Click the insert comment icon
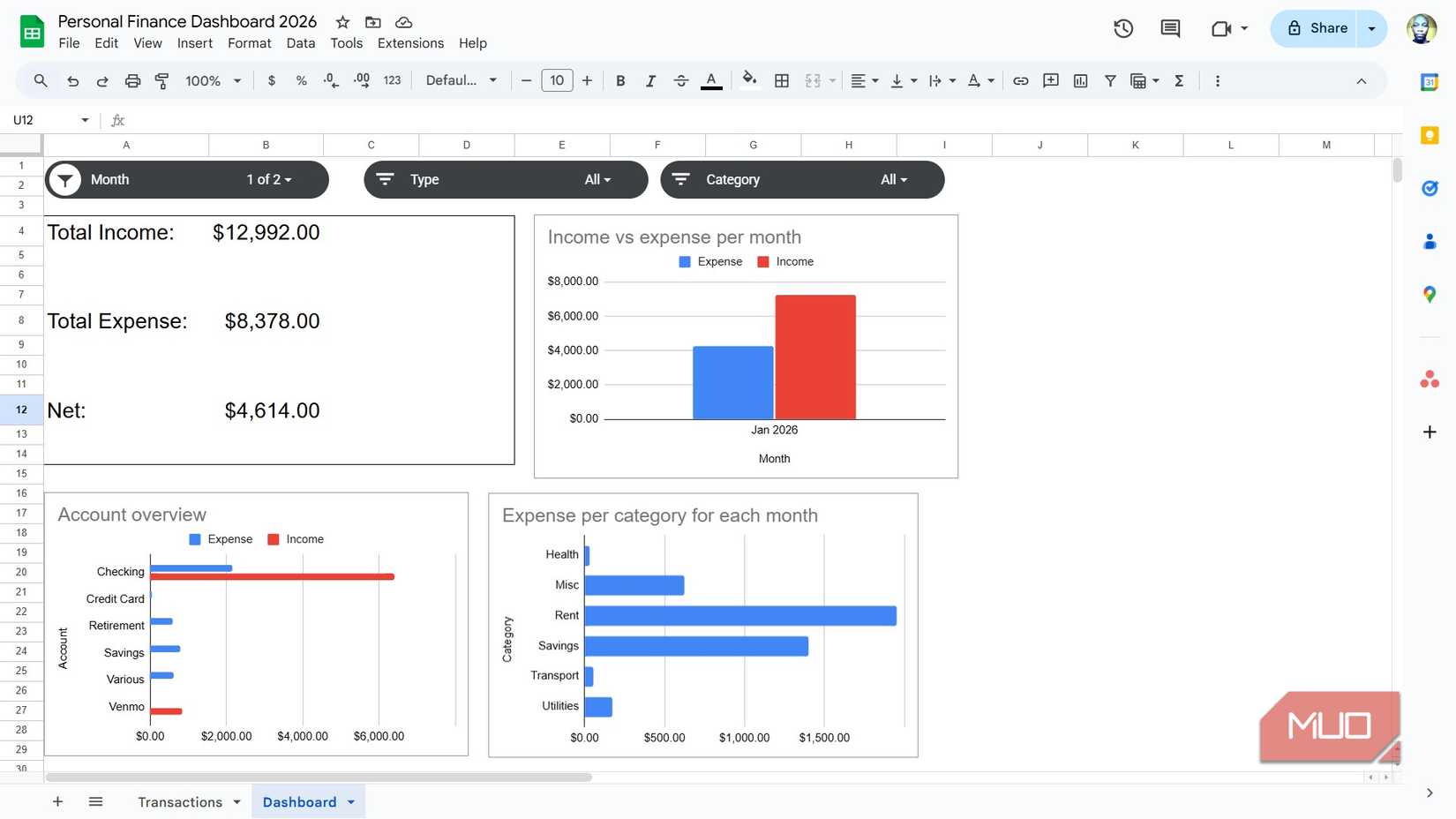 tap(1050, 81)
